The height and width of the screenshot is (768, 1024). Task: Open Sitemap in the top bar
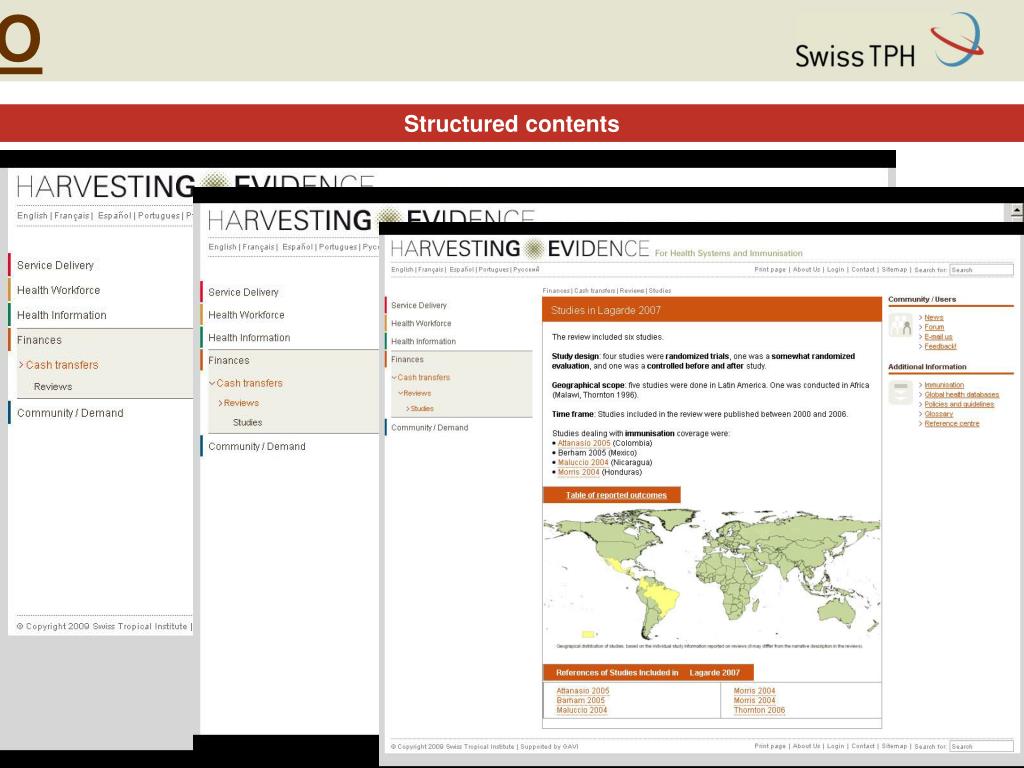pyautogui.click(x=894, y=269)
